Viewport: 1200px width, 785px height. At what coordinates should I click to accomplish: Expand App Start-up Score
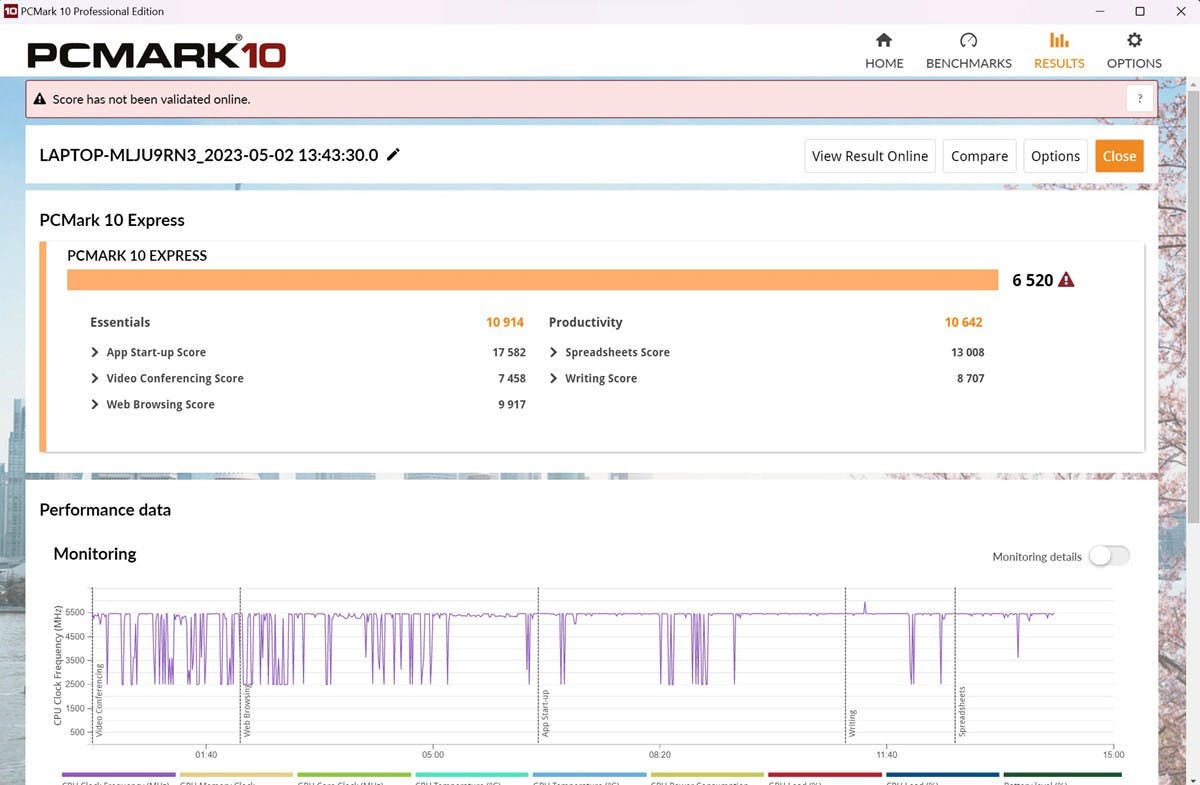point(95,352)
